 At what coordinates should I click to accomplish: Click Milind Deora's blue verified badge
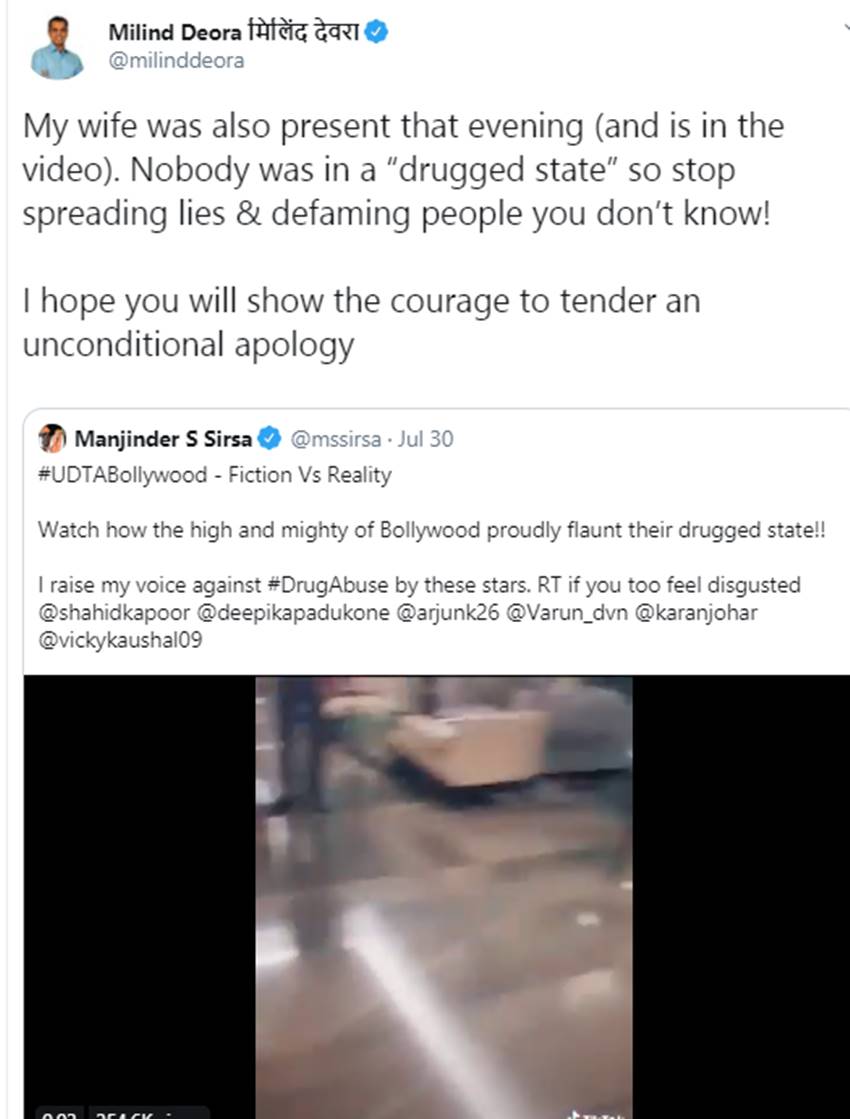point(376,32)
